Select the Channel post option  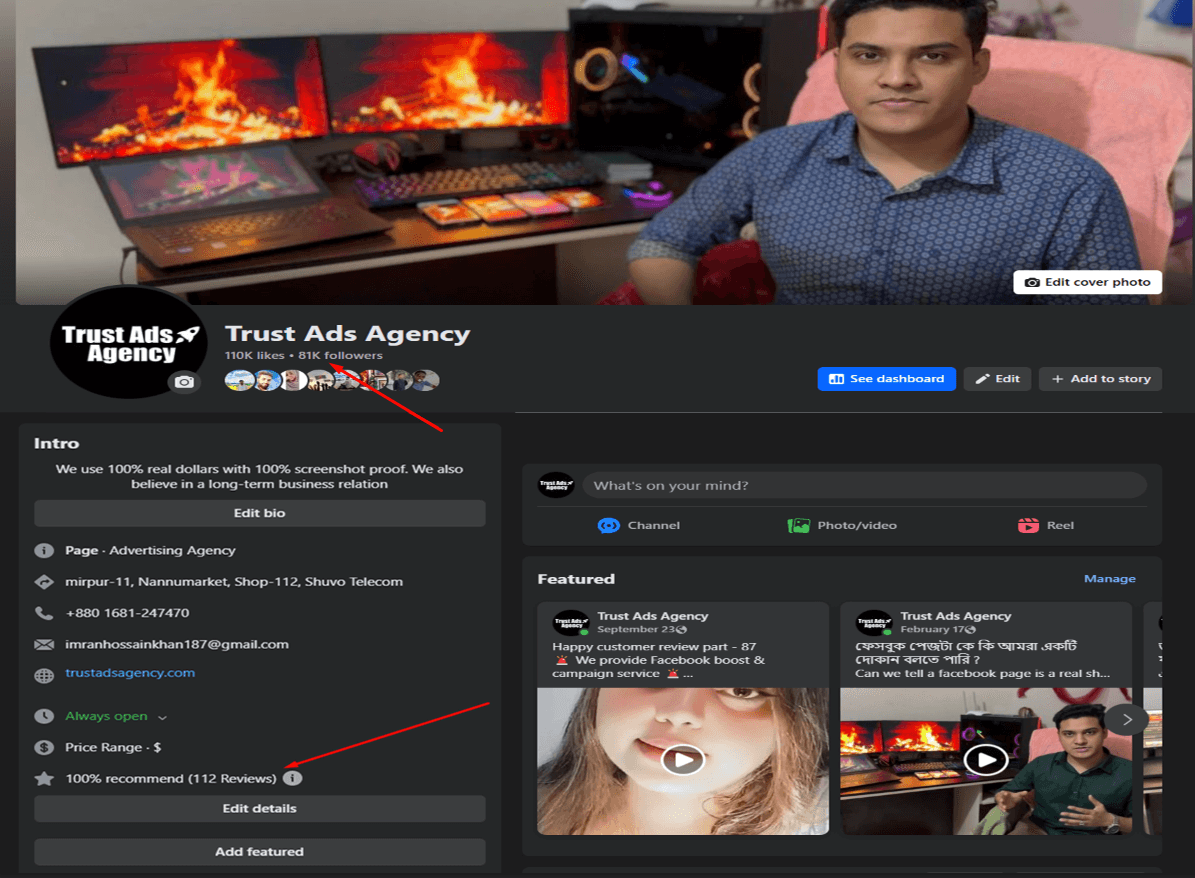pos(639,526)
